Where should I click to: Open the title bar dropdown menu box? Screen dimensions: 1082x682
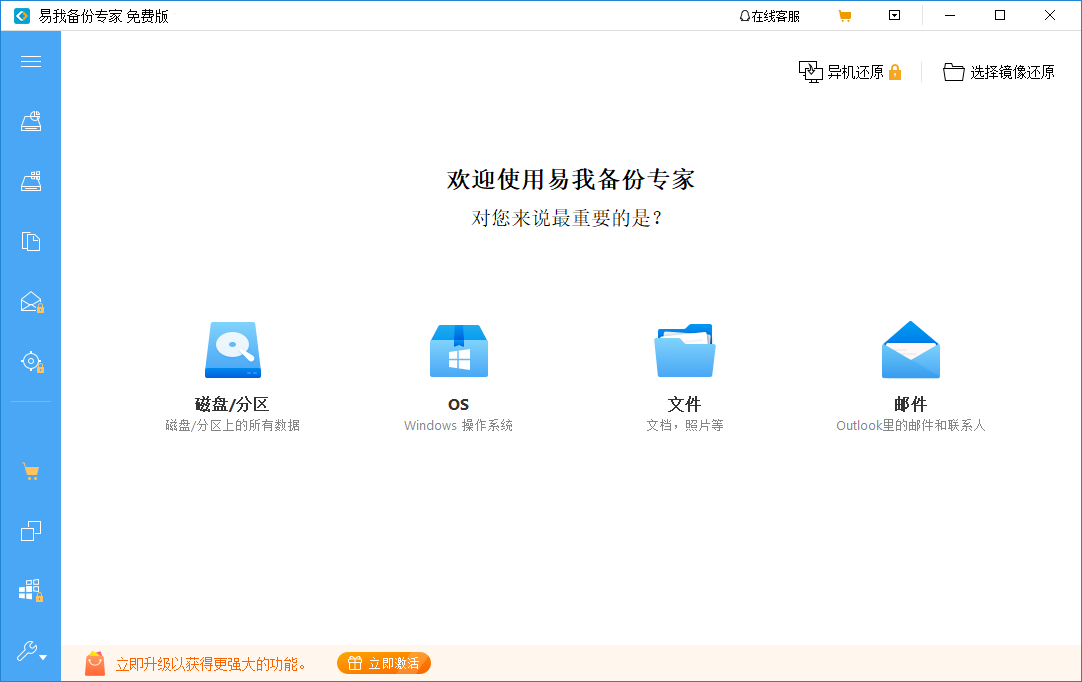[x=894, y=15]
